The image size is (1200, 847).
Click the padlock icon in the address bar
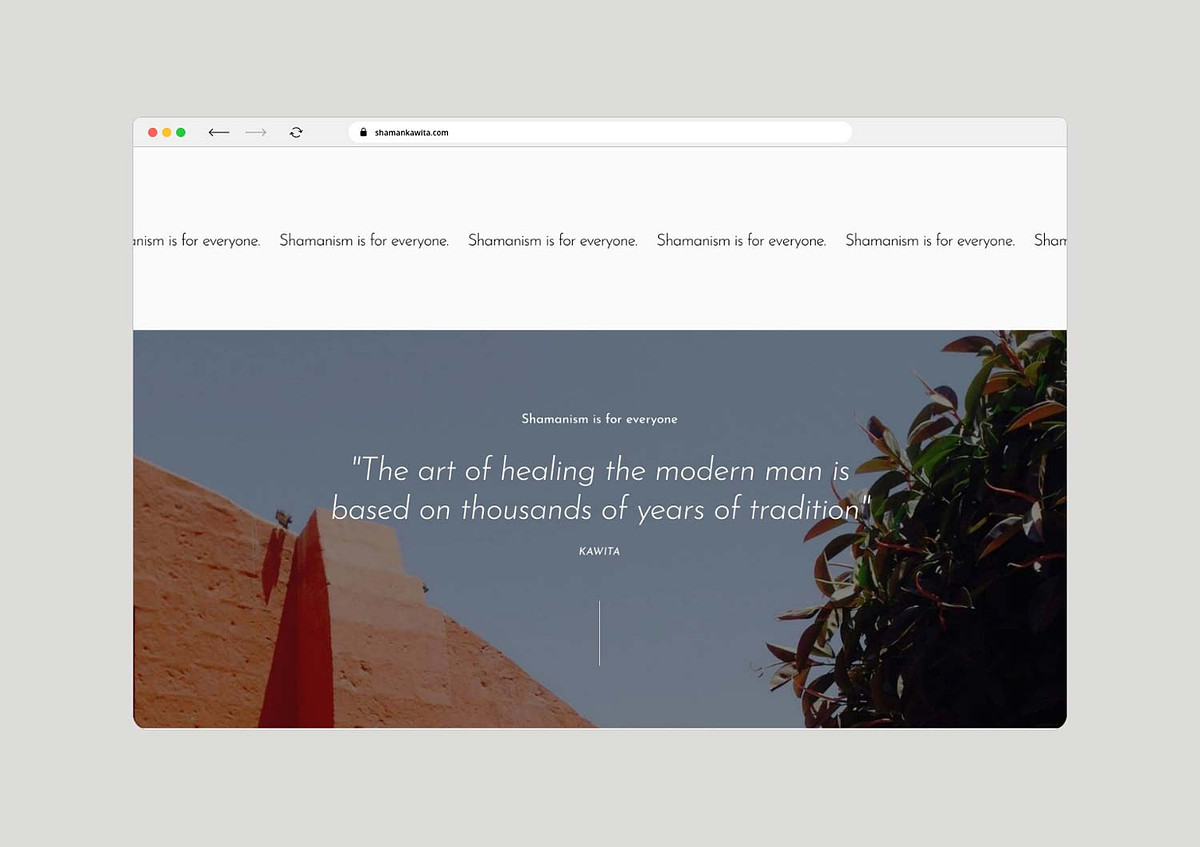(364, 132)
